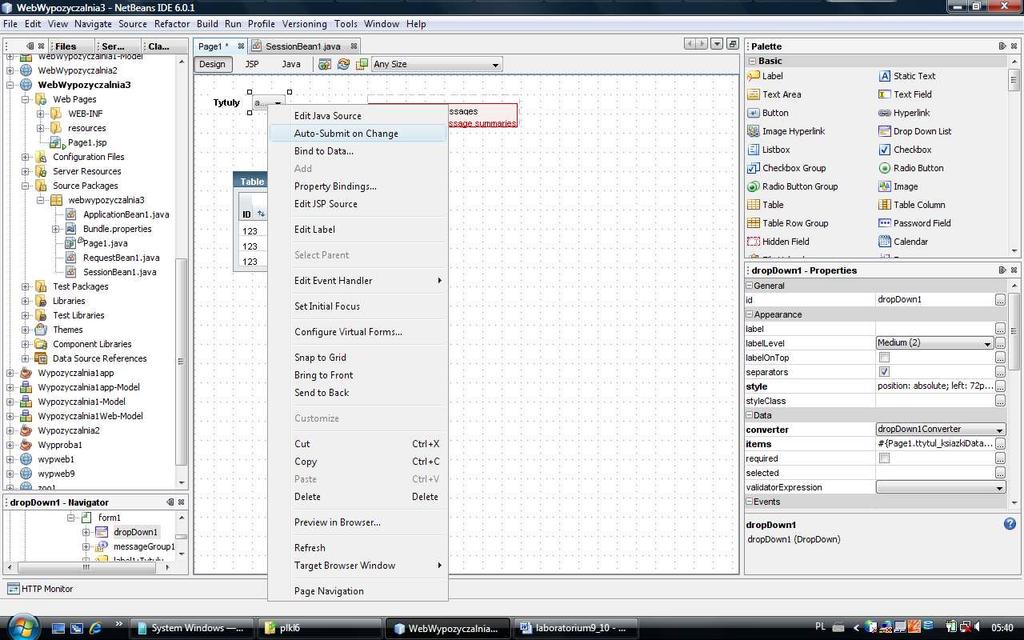Pick the Static Text palette component

(x=906, y=76)
